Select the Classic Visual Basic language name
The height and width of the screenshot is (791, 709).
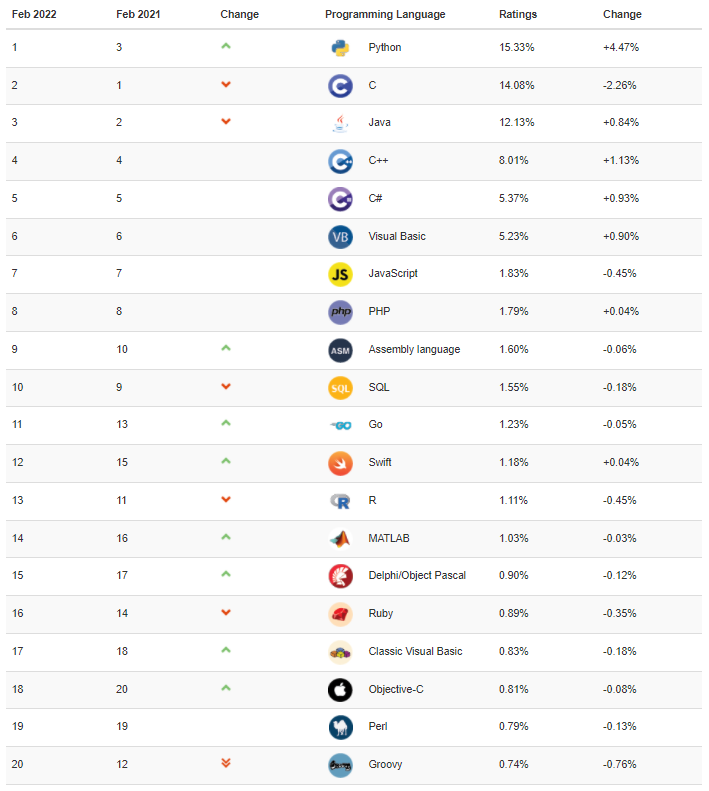[x=415, y=651]
